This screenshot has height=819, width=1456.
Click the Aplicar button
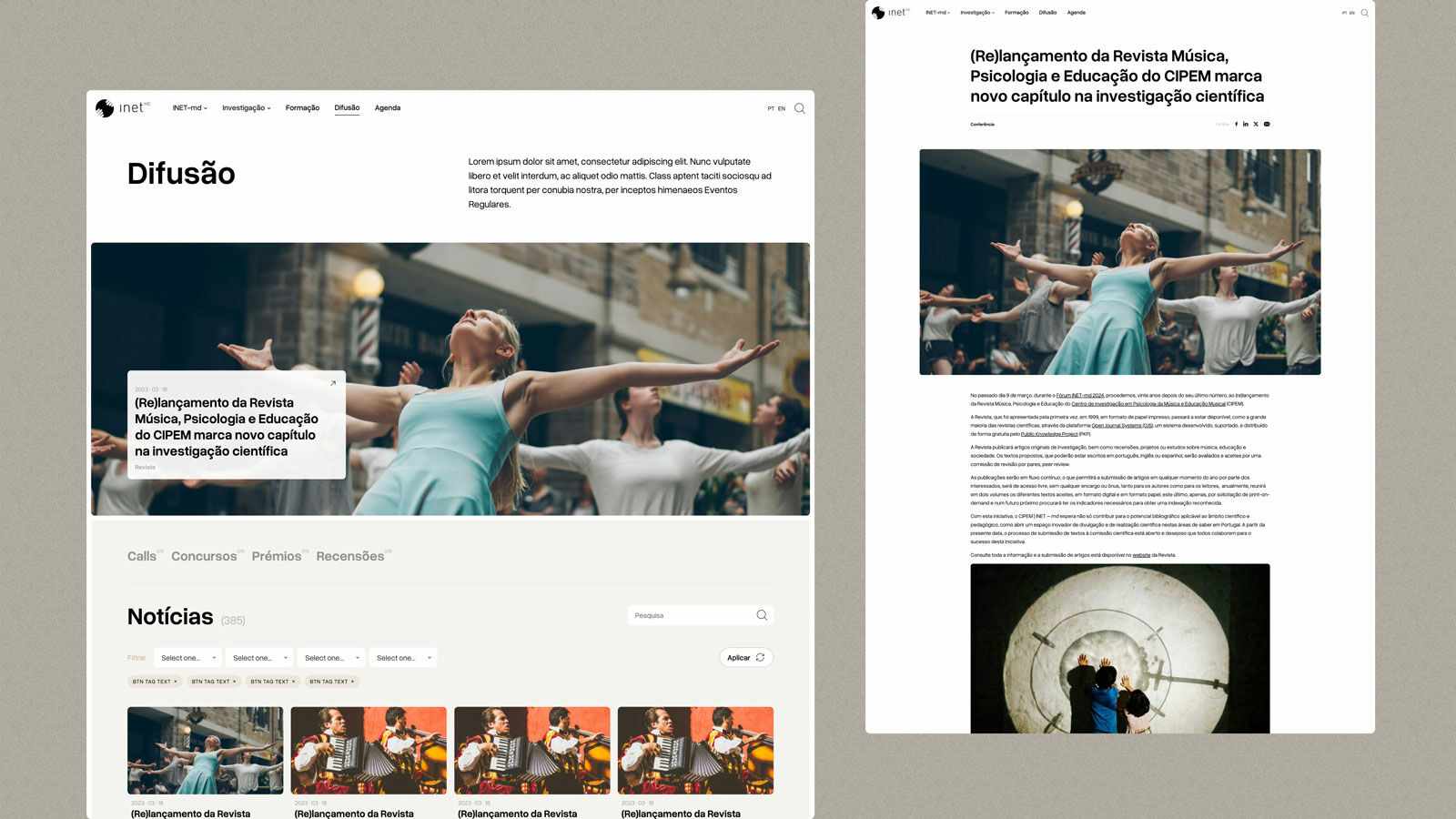[x=746, y=657]
